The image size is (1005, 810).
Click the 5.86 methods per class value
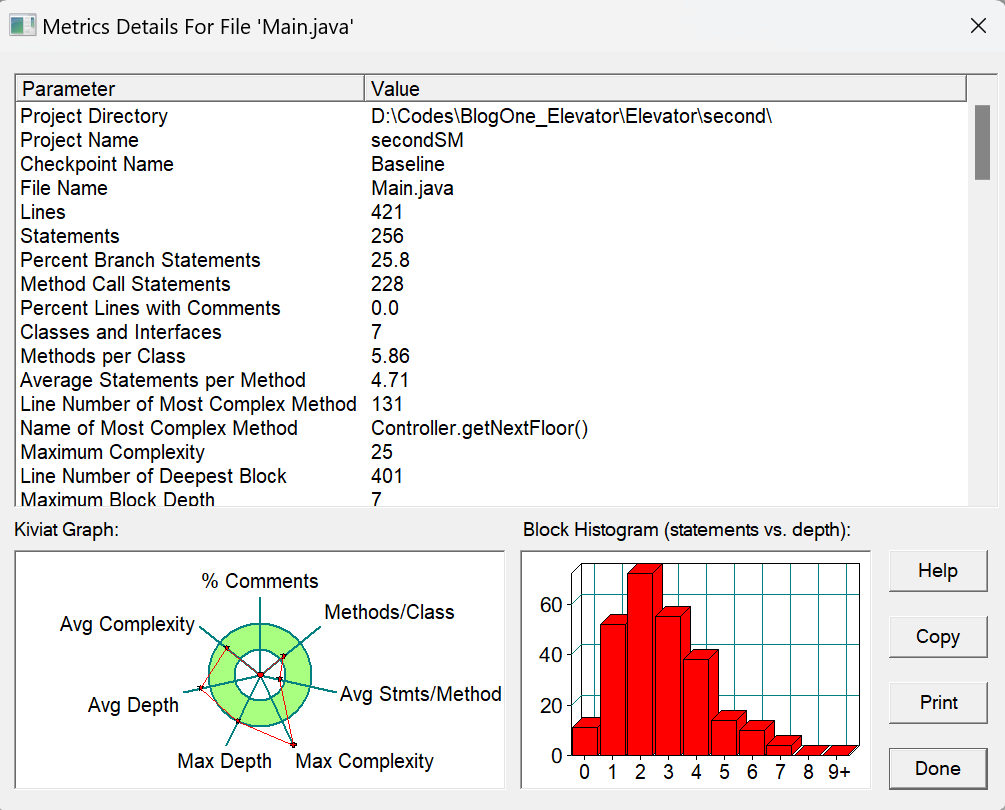click(x=390, y=356)
